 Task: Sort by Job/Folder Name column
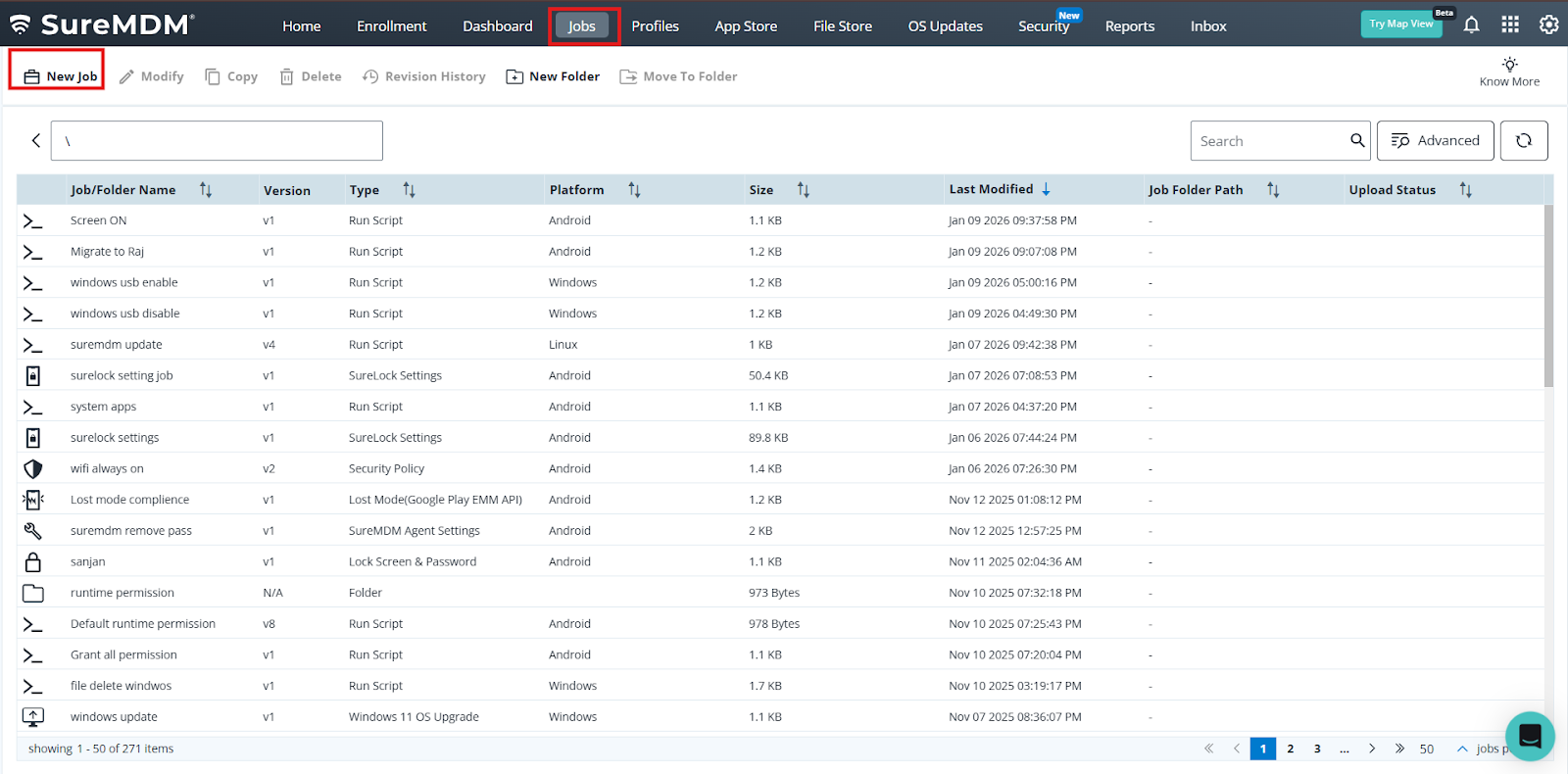click(x=206, y=190)
